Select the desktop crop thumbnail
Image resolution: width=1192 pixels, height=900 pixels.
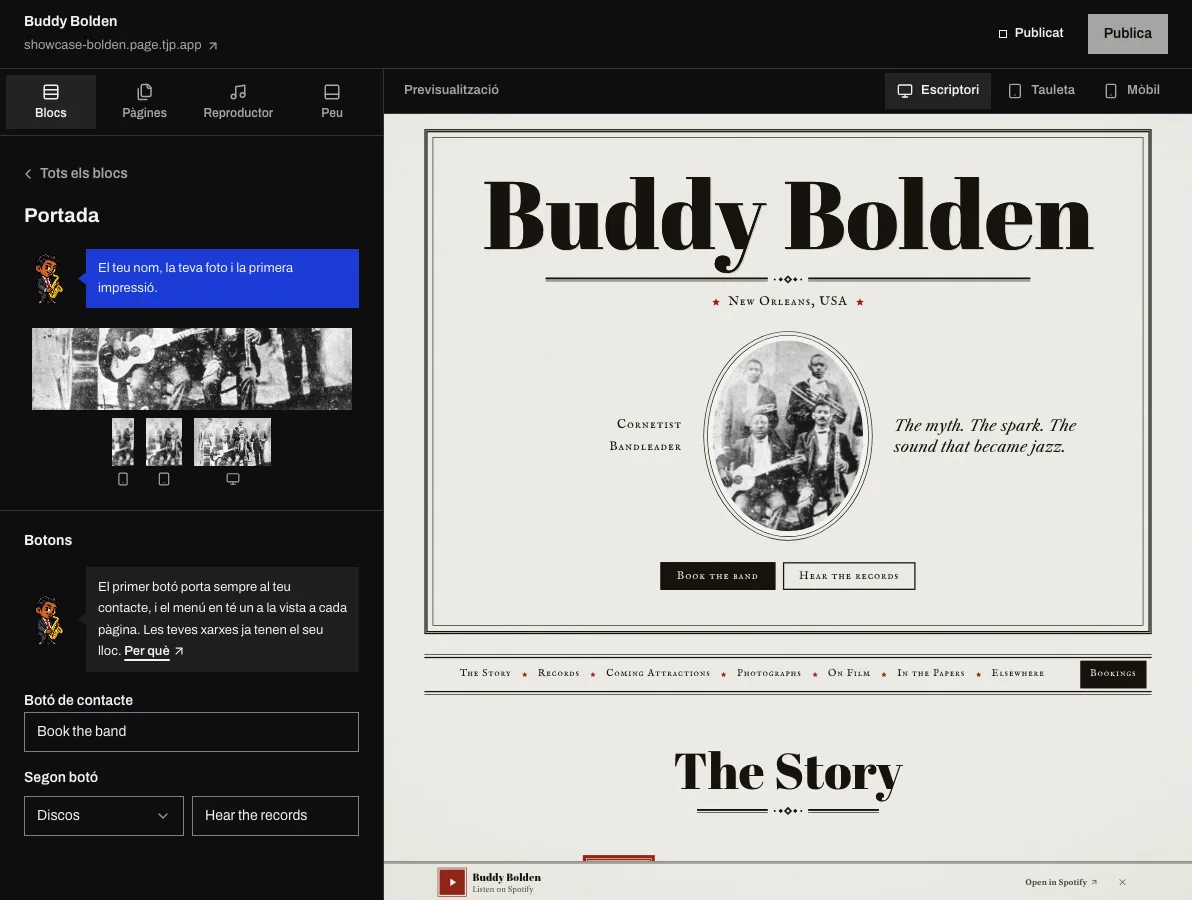233,442
